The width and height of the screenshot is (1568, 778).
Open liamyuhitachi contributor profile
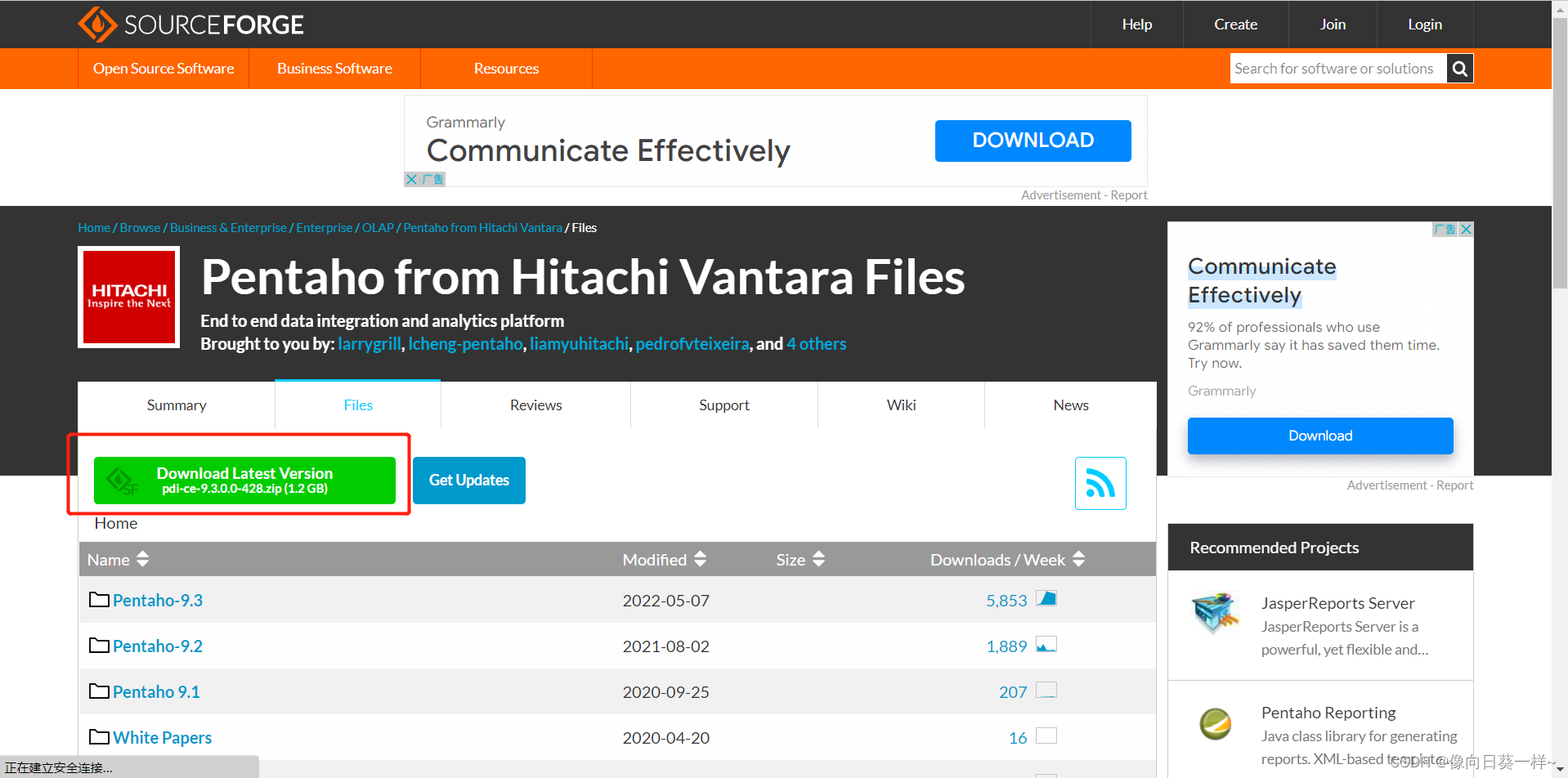click(x=580, y=344)
